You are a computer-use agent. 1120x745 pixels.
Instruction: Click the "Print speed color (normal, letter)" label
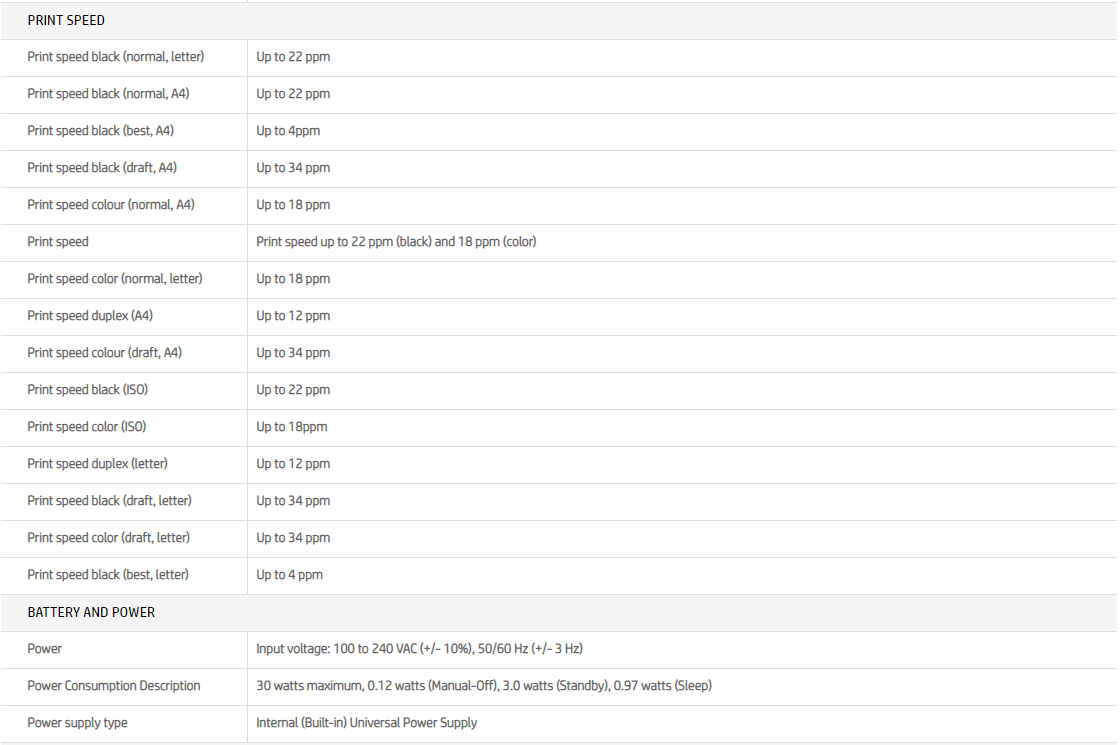[x=115, y=279]
